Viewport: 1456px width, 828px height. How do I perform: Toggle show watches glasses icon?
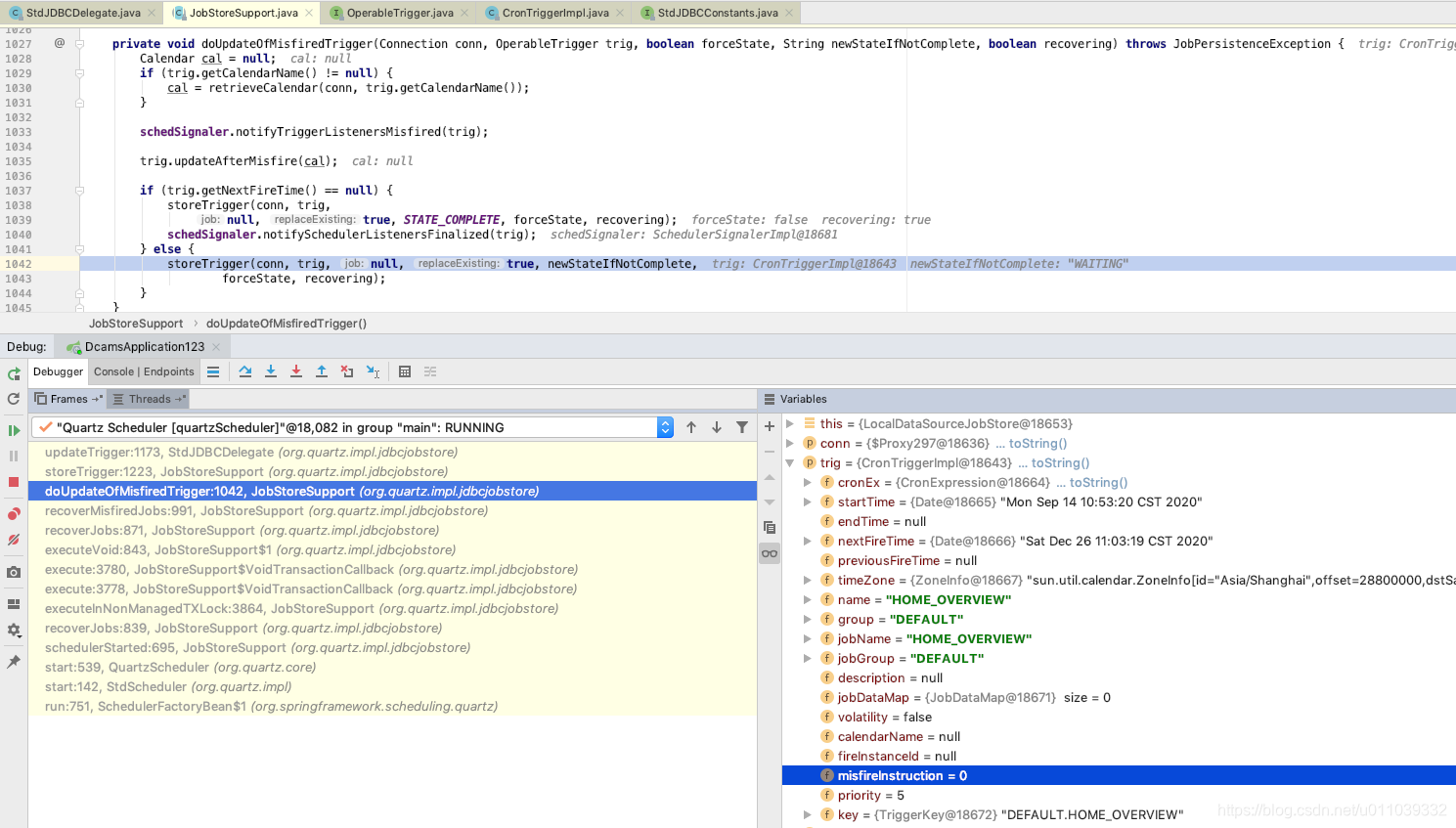(x=770, y=553)
